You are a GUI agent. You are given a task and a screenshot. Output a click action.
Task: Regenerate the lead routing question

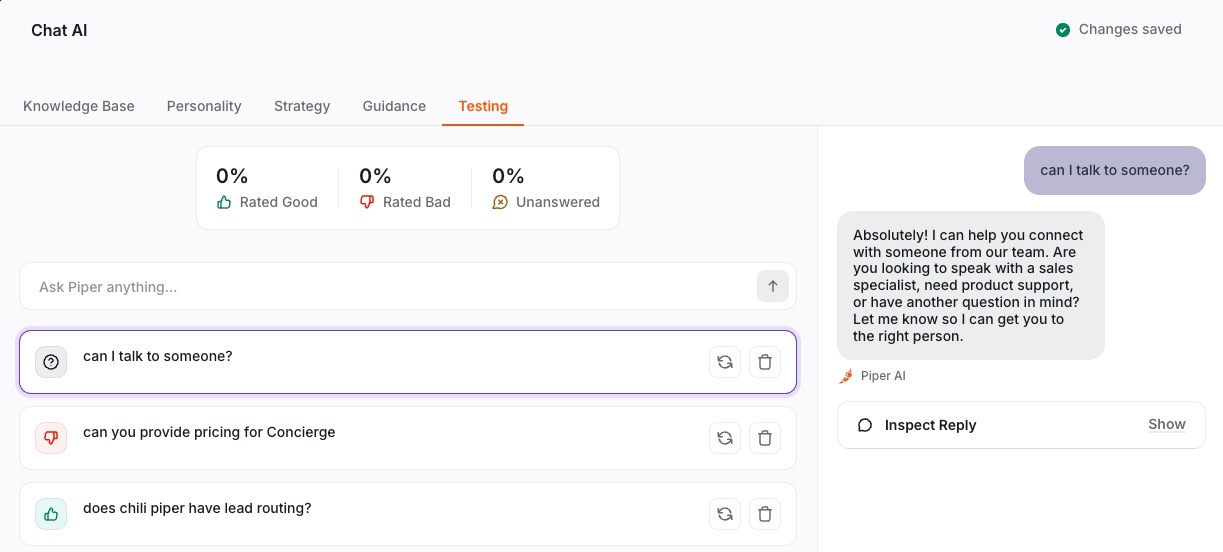[725, 514]
